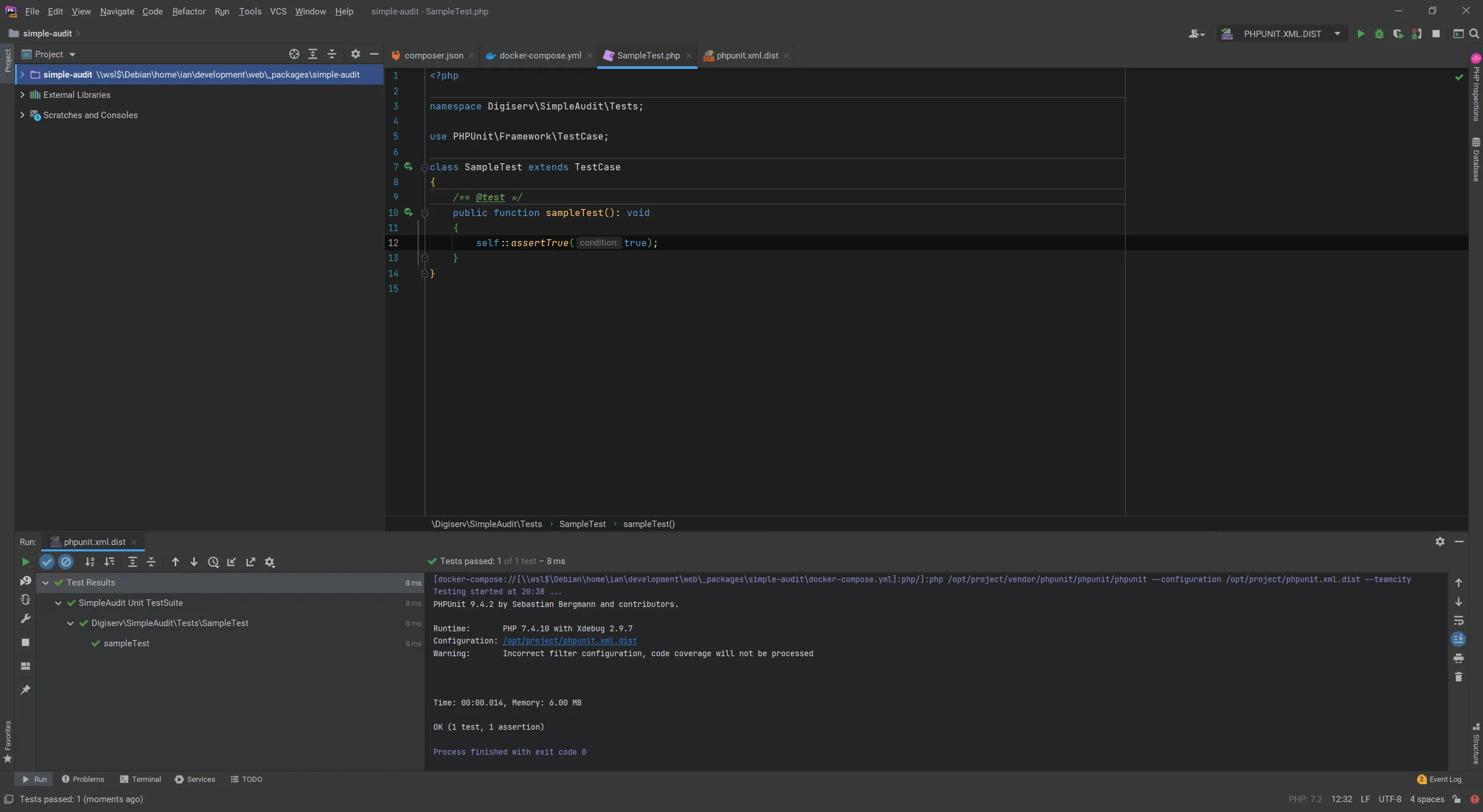Expand External Libraries tree node
The height and width of the screenshot is (812, 1483).
[22, 95]
